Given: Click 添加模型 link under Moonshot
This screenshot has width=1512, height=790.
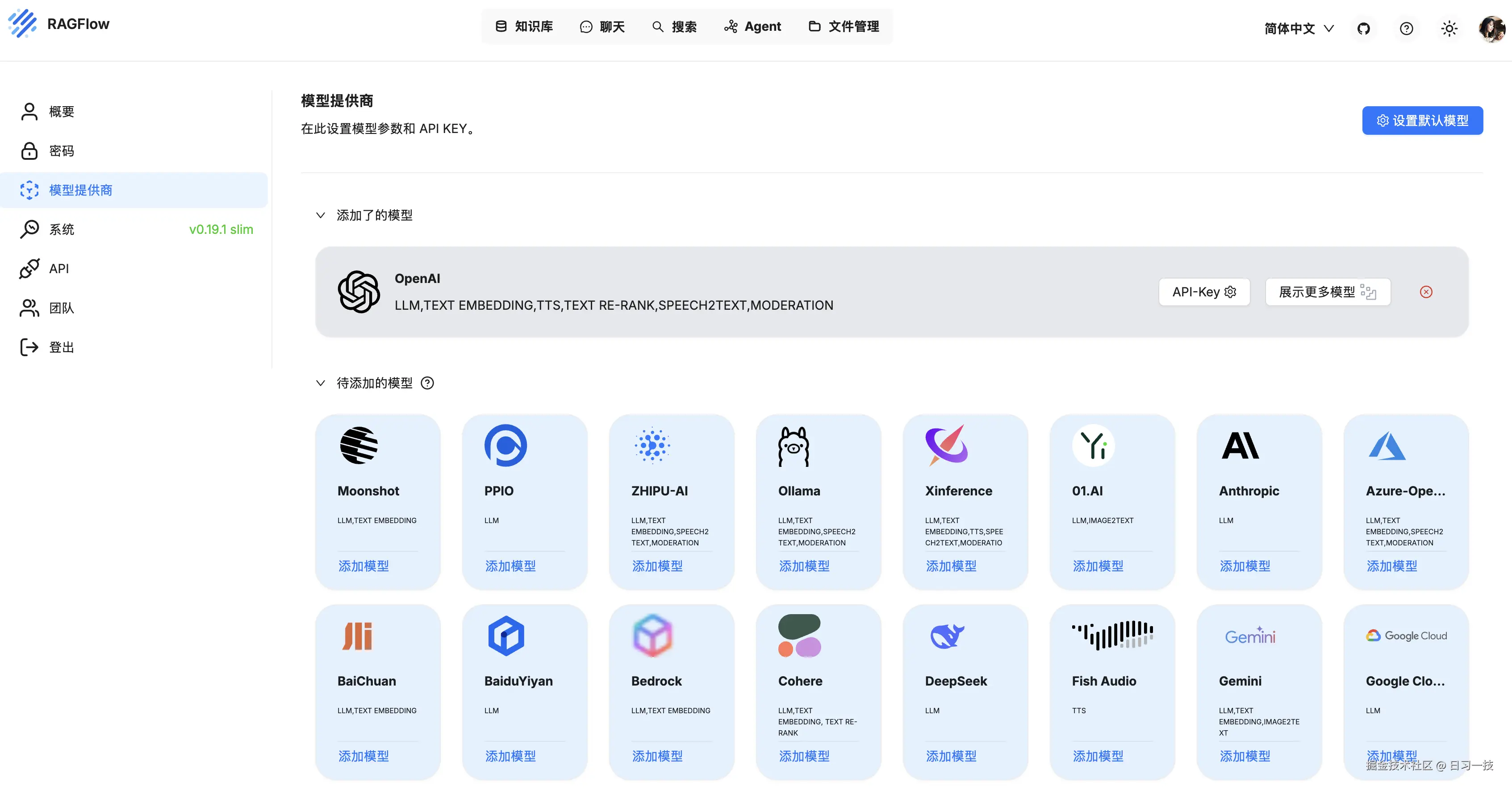Looking at the screenshot, I should coord(363,566).
